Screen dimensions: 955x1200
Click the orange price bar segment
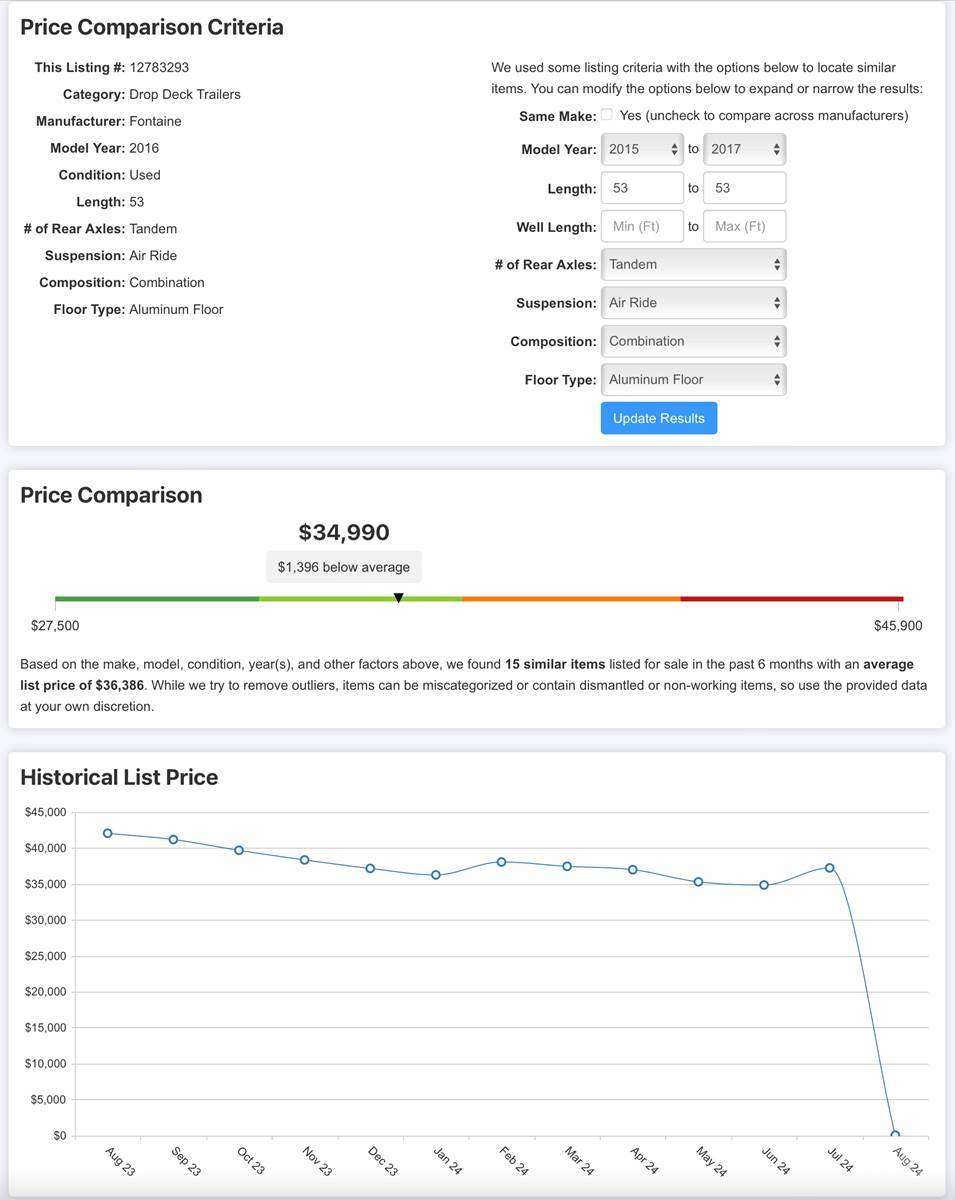(571, 599)
